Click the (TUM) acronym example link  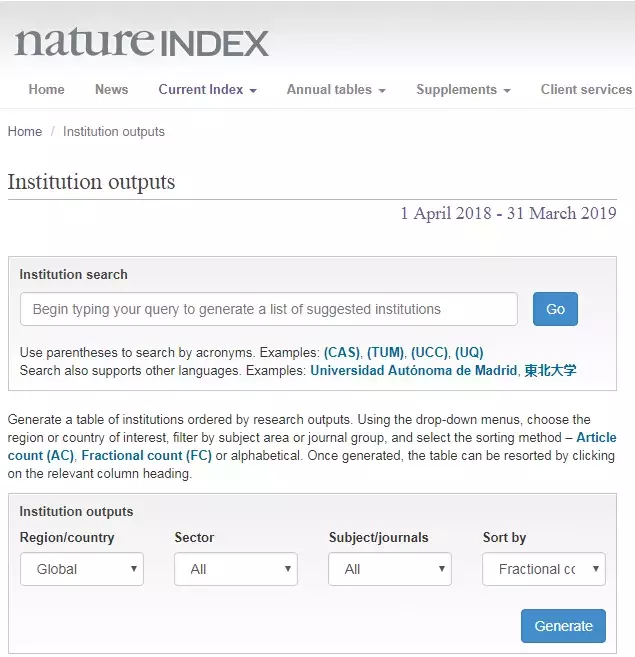[386, 353]
